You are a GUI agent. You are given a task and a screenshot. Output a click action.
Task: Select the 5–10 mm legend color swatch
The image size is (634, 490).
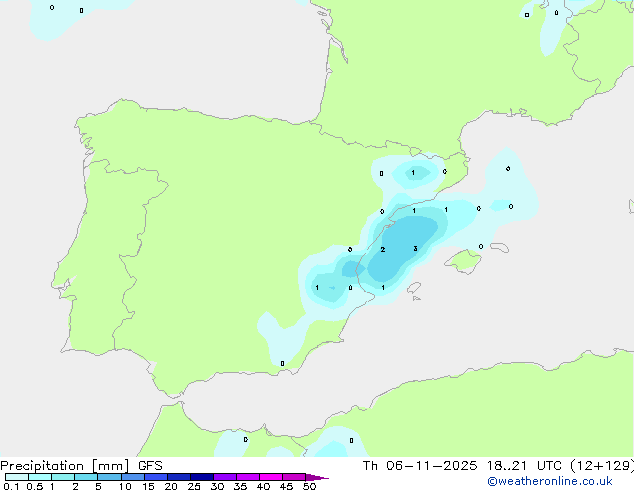pos(110,477)
